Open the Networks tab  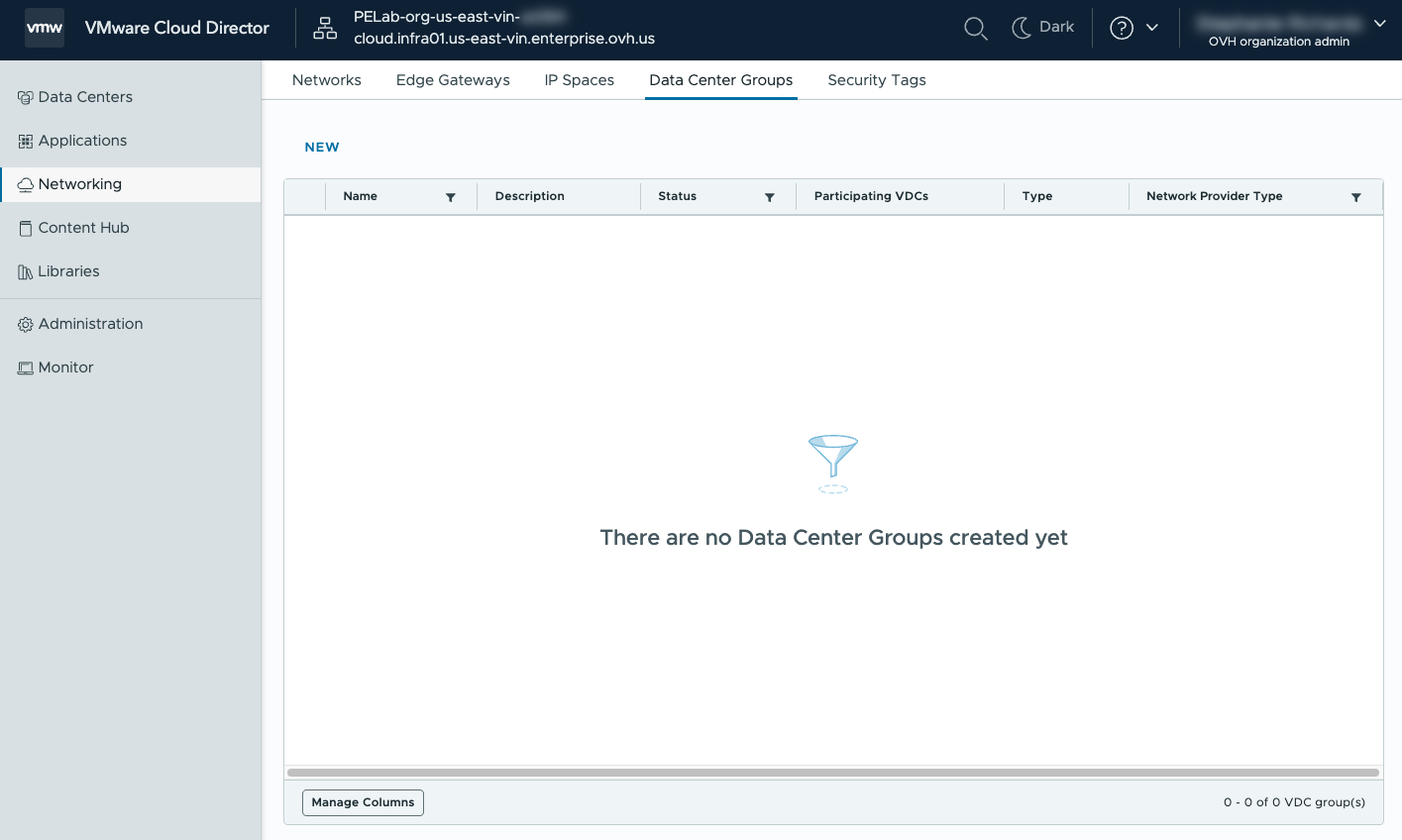(x=327, y=80)
